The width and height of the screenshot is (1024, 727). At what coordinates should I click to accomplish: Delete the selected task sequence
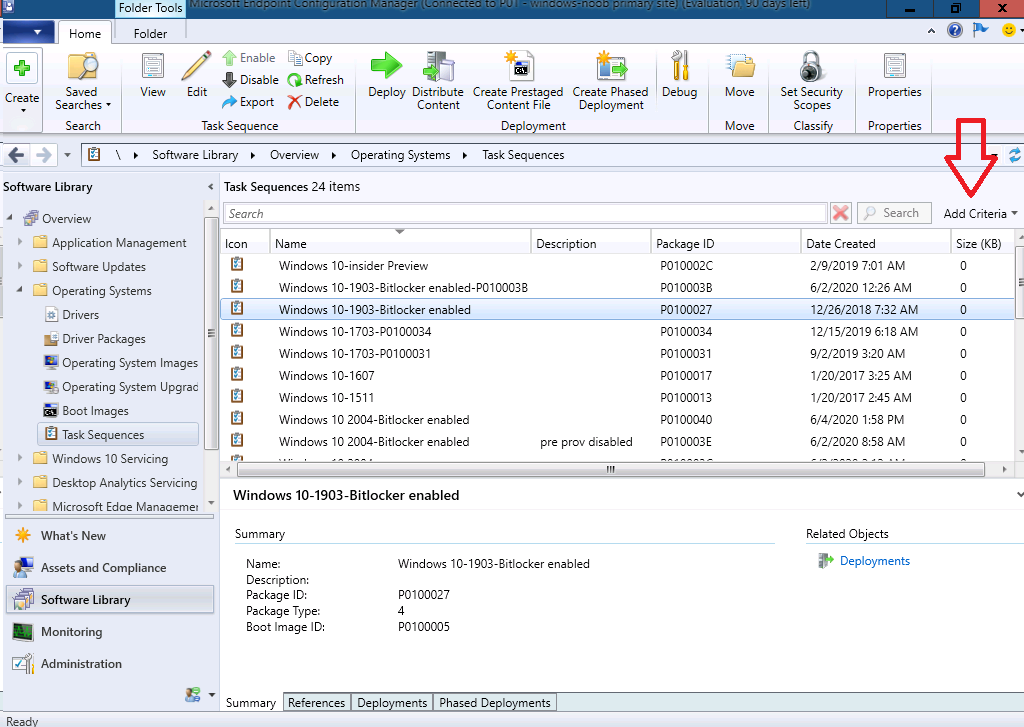point(313,102)
